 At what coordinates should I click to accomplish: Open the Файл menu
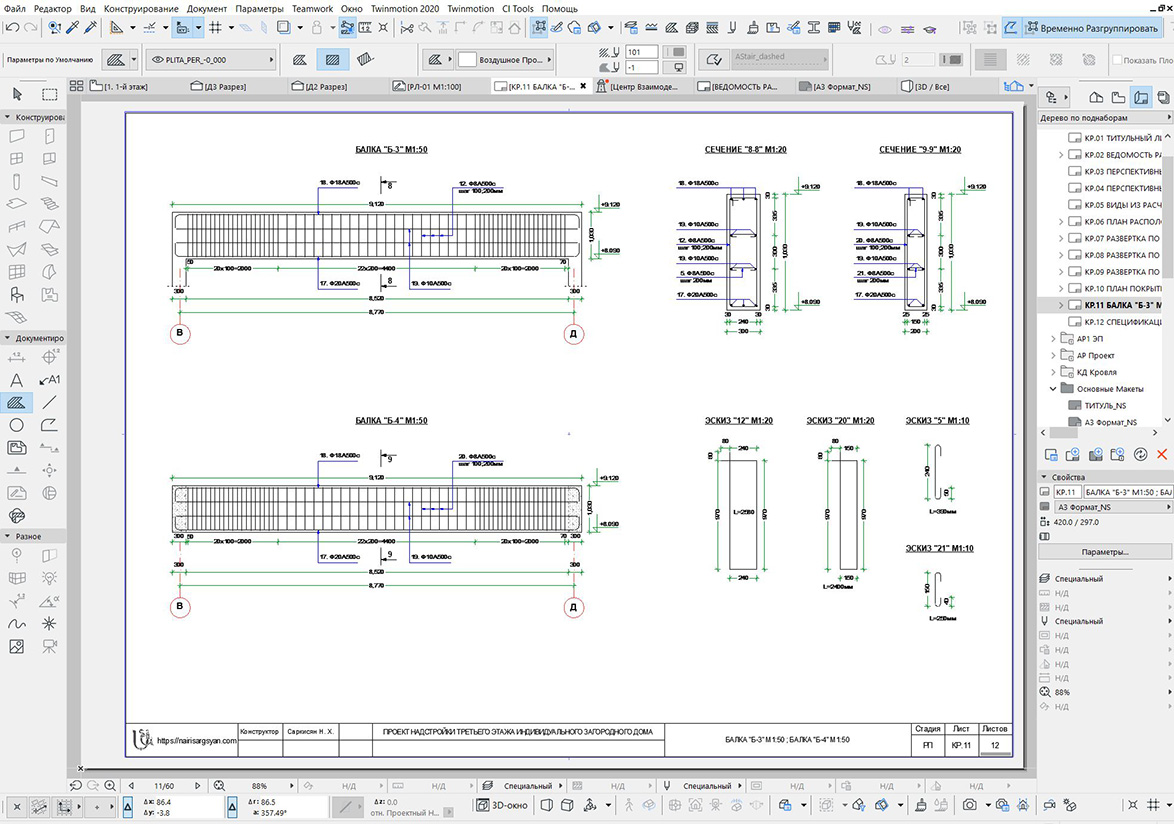tap(14, 8)
